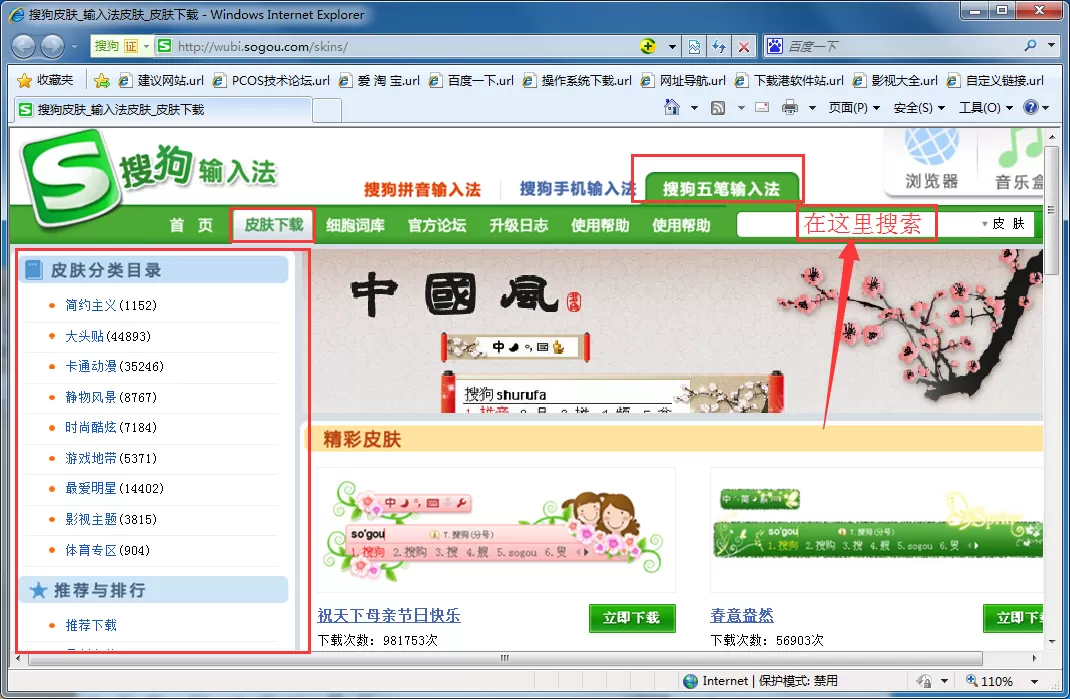
Task: Go back with the browser Back arrow
Action: tap(23, 46)
